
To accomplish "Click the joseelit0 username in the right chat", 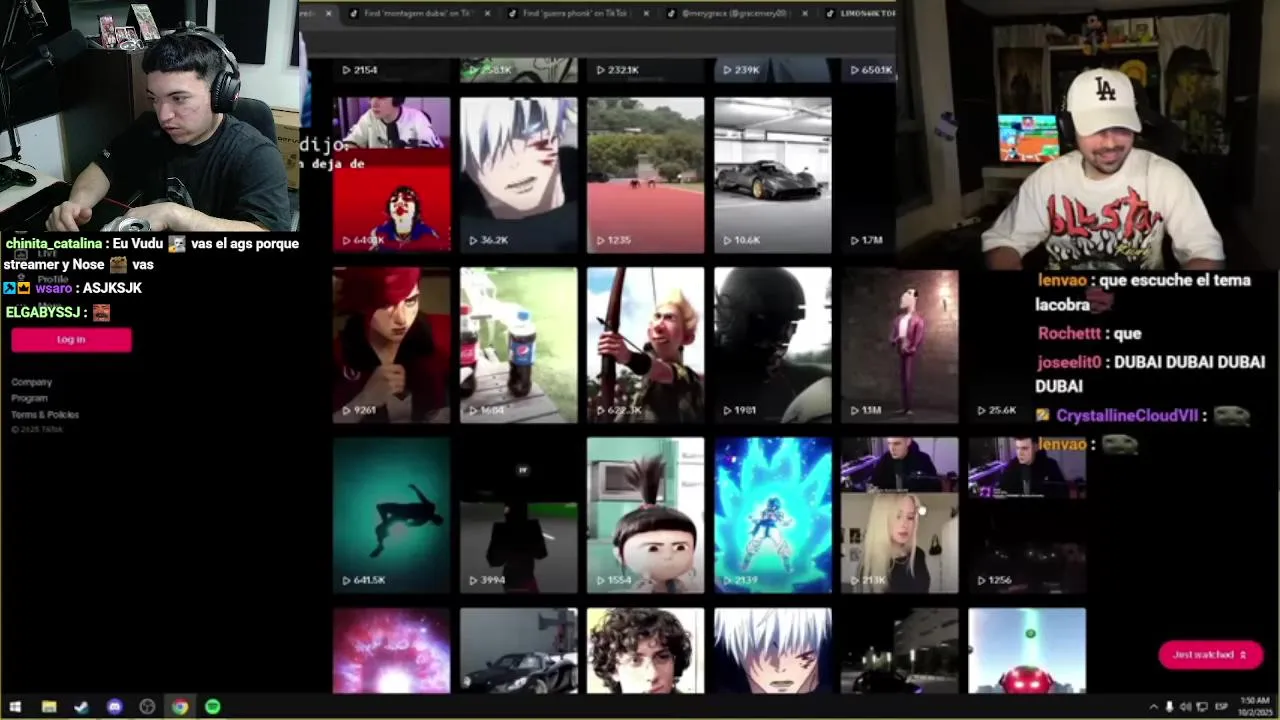I will 1069,362.
